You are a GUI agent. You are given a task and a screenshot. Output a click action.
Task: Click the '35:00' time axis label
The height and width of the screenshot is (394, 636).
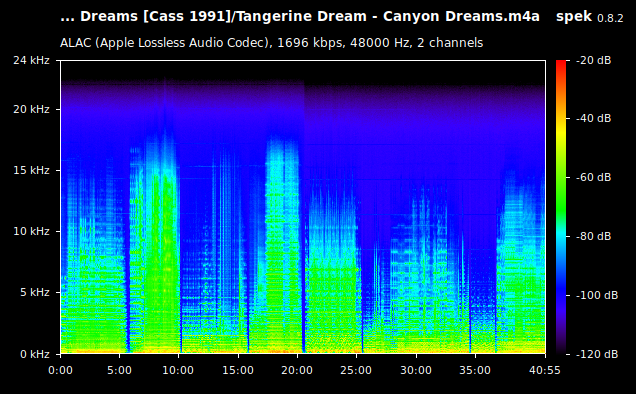point(475,370)
